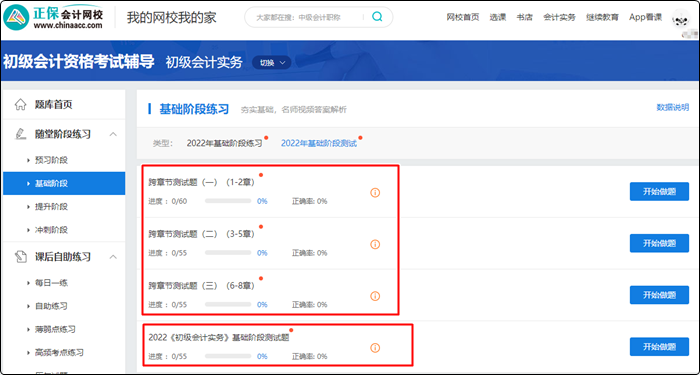700x375 pixels.
Task: Open info icon for 跨章节测试题（三）
Action: tap(375, 296)
